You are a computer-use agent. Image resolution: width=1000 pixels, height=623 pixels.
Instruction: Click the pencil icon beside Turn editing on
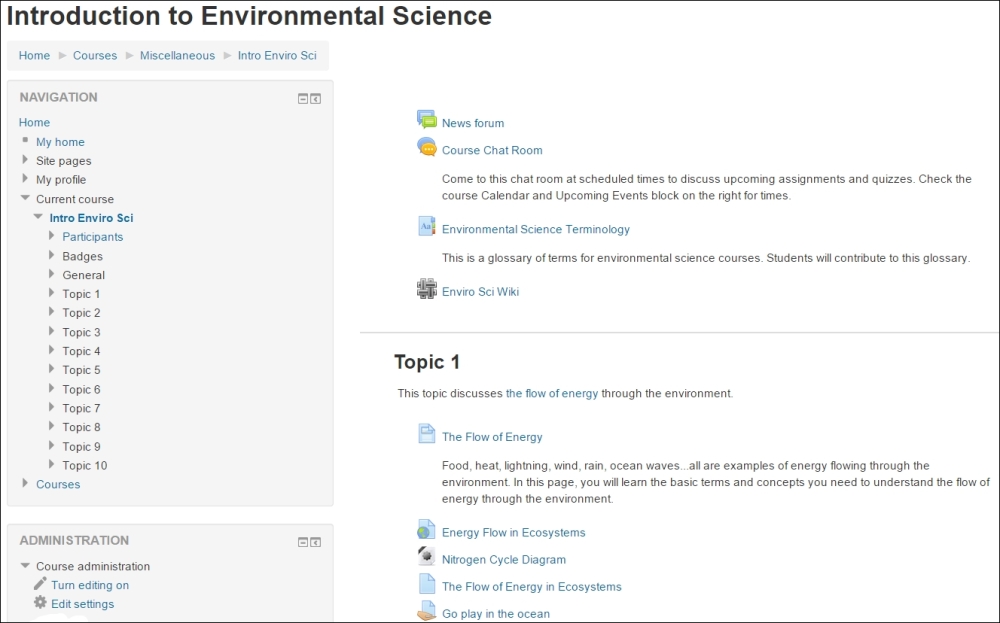(x=40, y=583)
